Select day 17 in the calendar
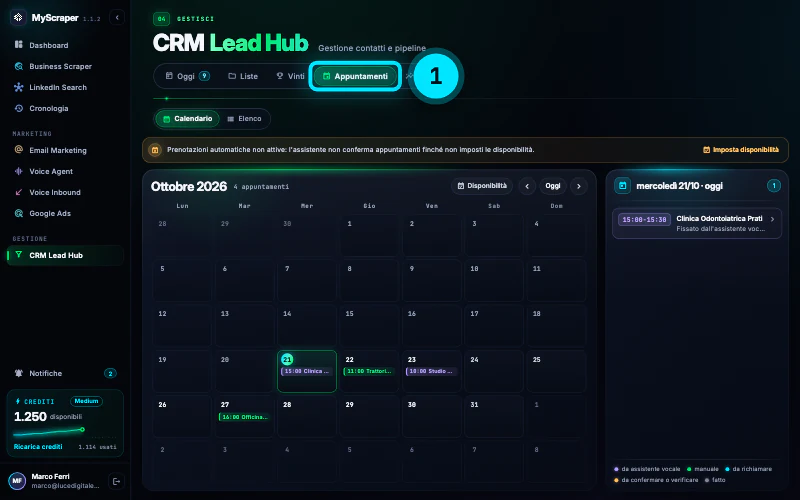Image resolution: width=800 pixels, height=500 pixels. [494, 326]
